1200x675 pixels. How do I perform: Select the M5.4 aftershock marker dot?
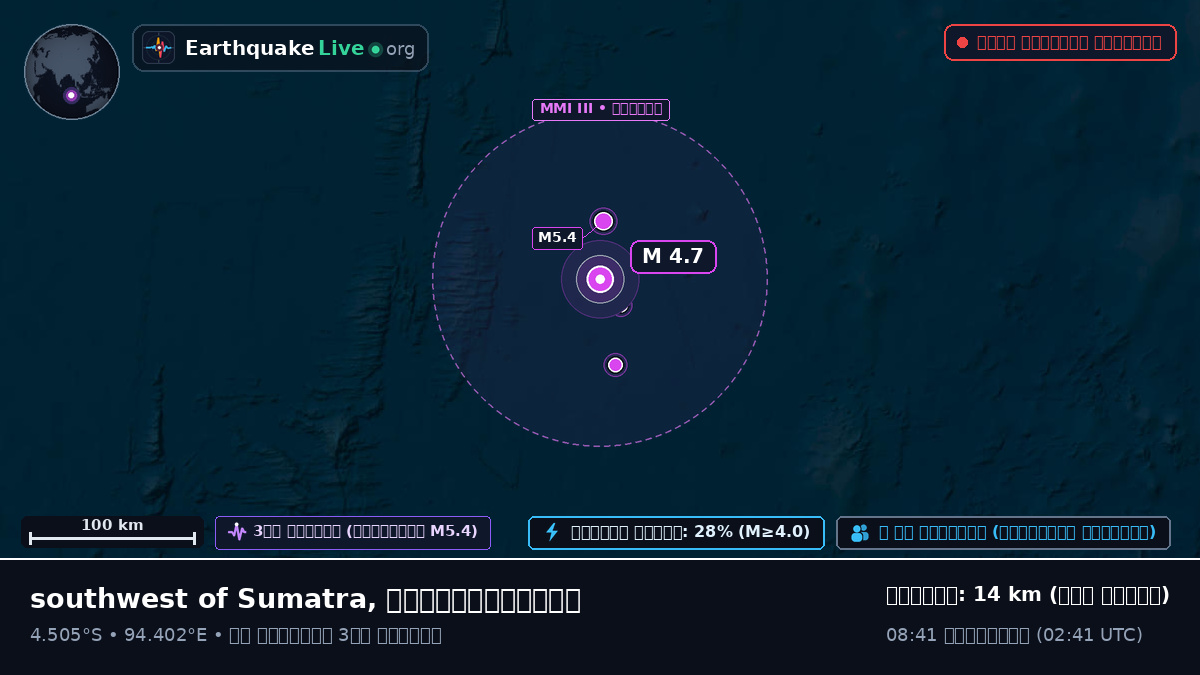(603, 221)
